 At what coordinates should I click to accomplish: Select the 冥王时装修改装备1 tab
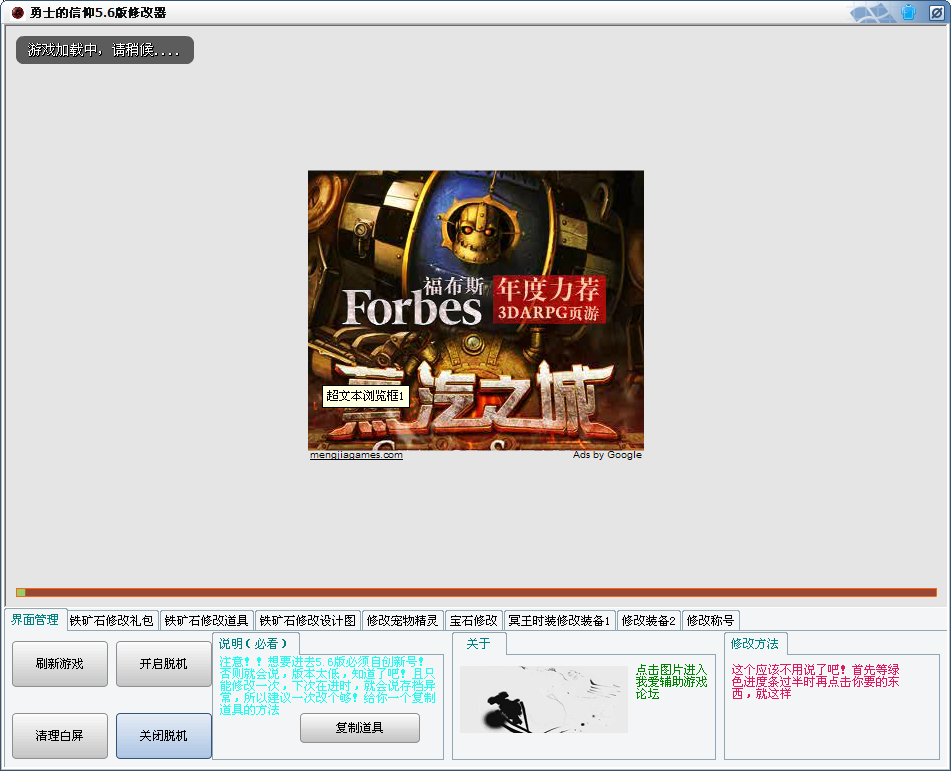click(x=559, y=621)
